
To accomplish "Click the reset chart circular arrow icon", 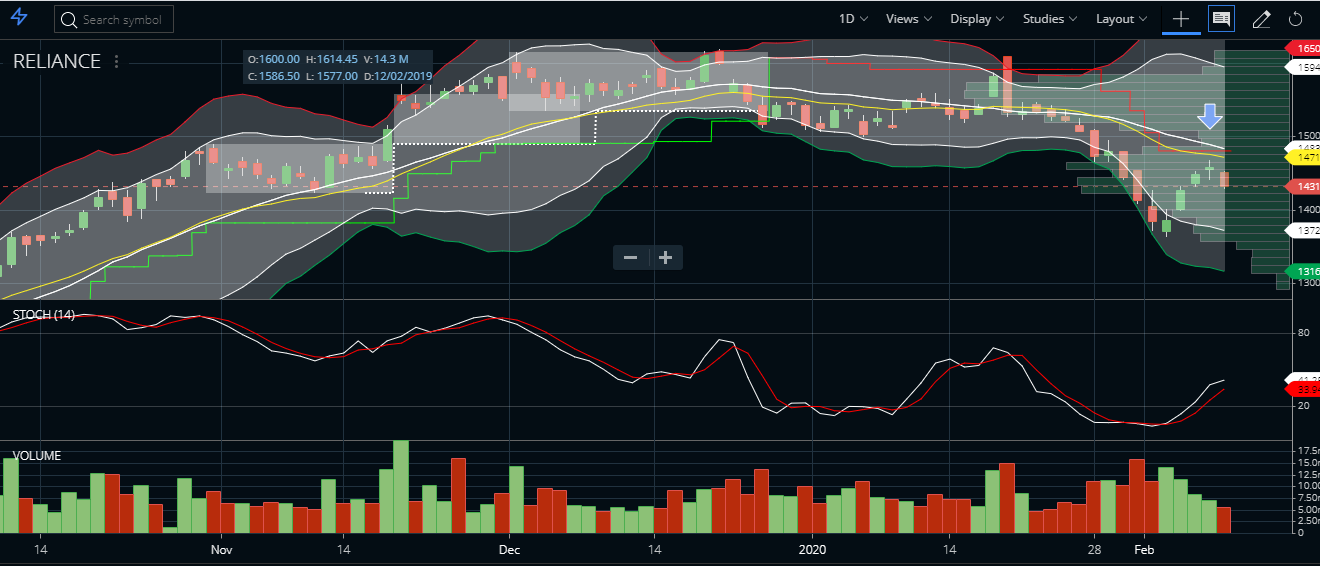I will [x=1296, y=19].
